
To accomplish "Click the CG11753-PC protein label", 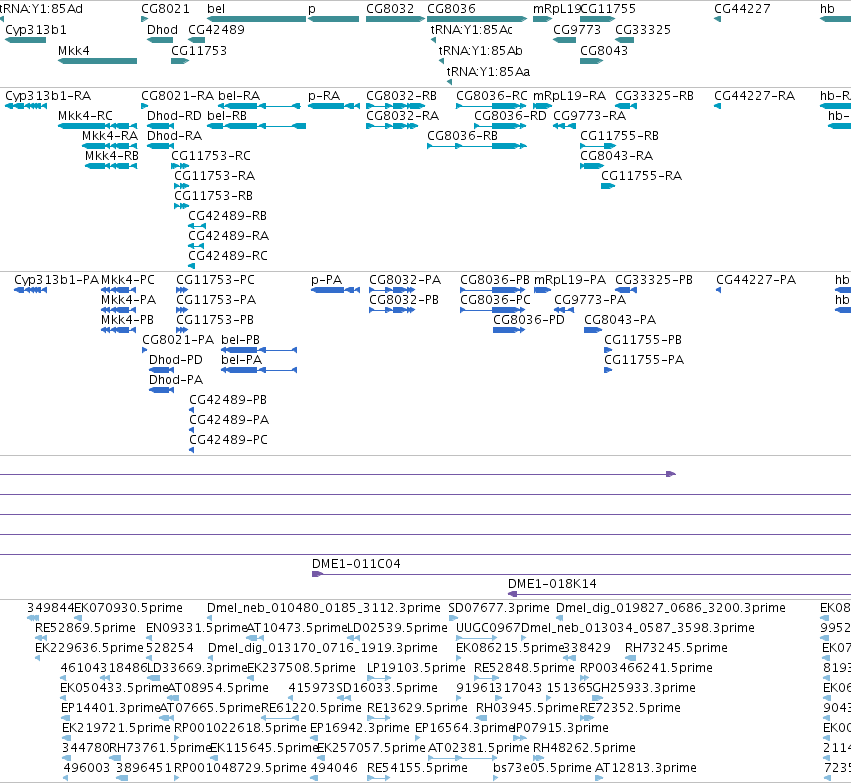I will click(x=215, y=280).
